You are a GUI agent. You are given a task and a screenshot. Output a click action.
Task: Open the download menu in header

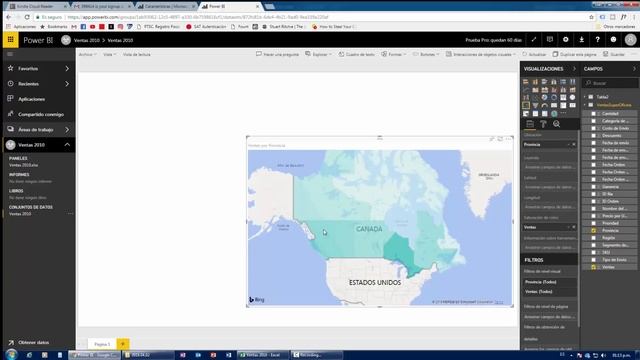(x=582, y=40)
